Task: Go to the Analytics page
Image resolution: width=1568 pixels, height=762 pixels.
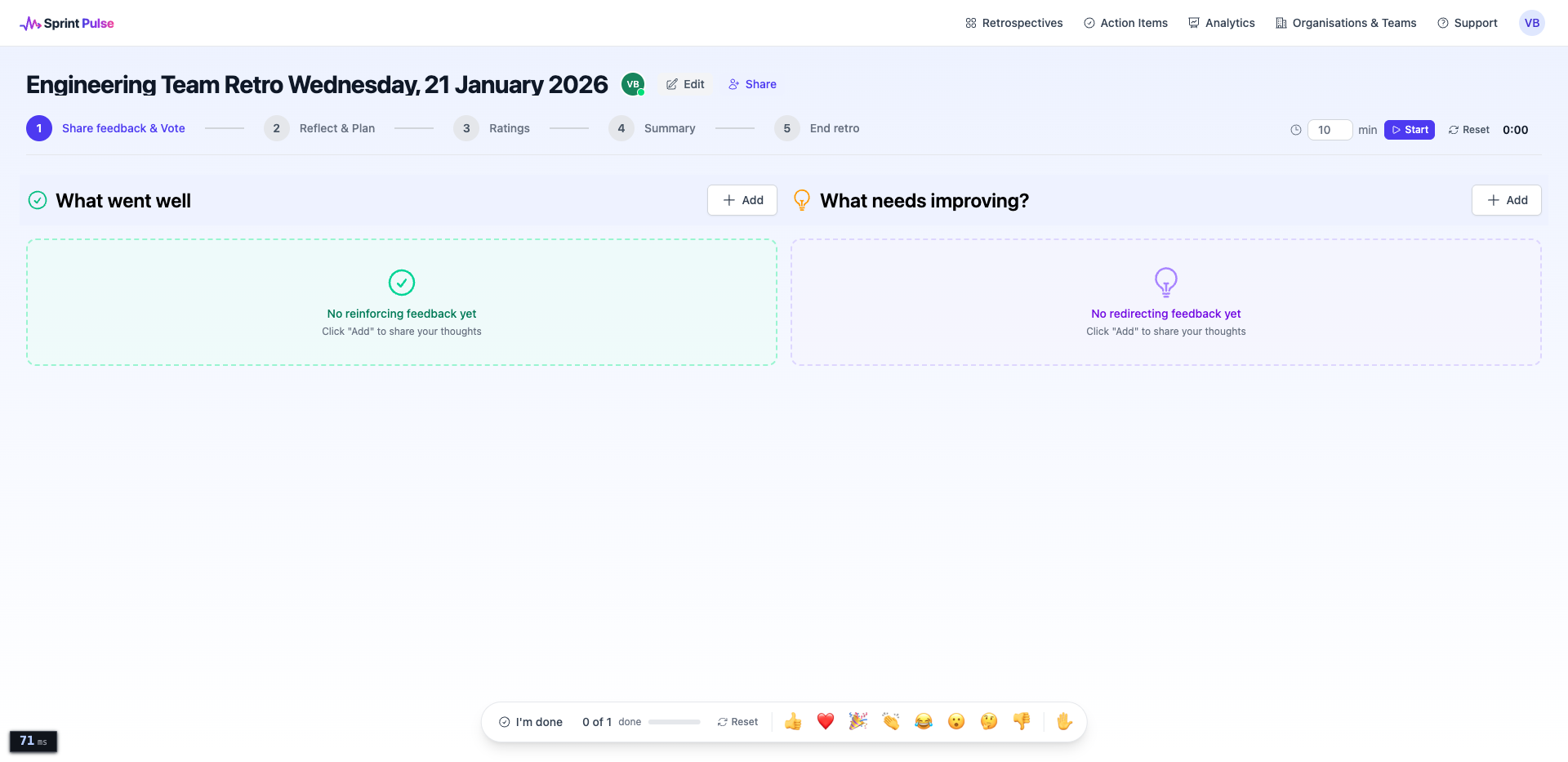Action: pyautogui.click(x=1221, y=23)
